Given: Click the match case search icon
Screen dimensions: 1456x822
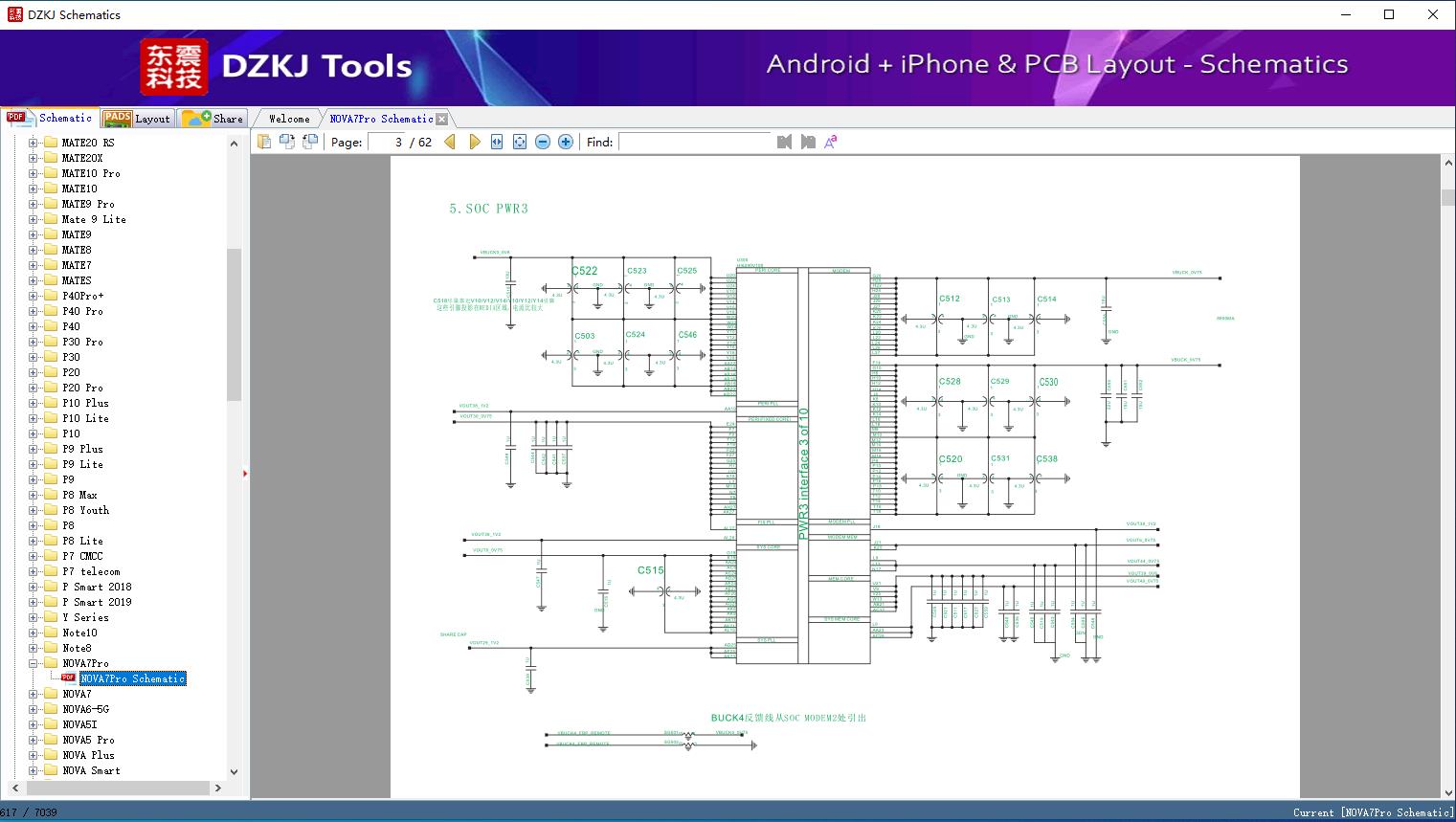Looking at the screenshot, I should click(831, 142).
